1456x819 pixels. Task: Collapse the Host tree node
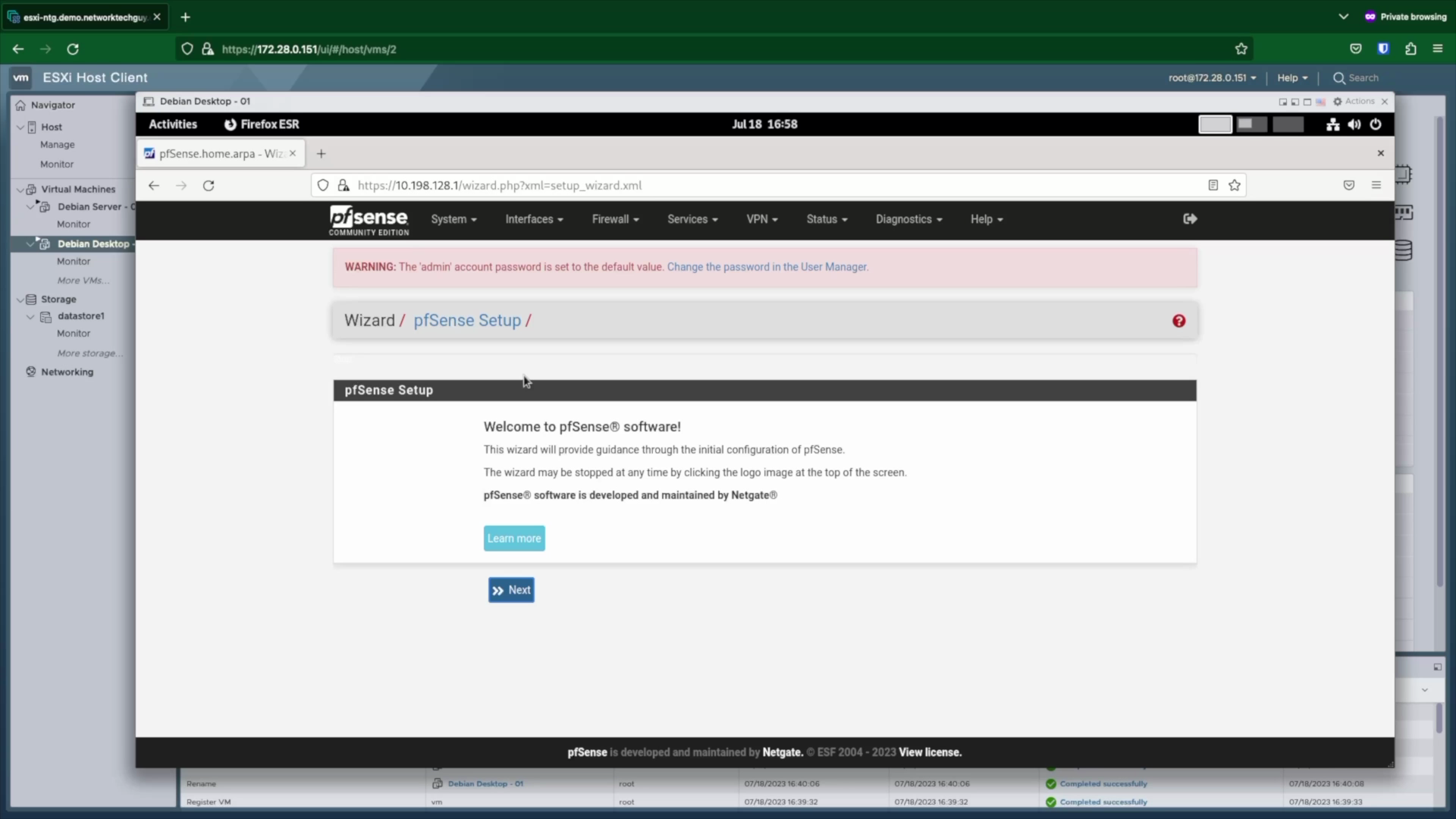pyautogui.click(x=20, y=127)
